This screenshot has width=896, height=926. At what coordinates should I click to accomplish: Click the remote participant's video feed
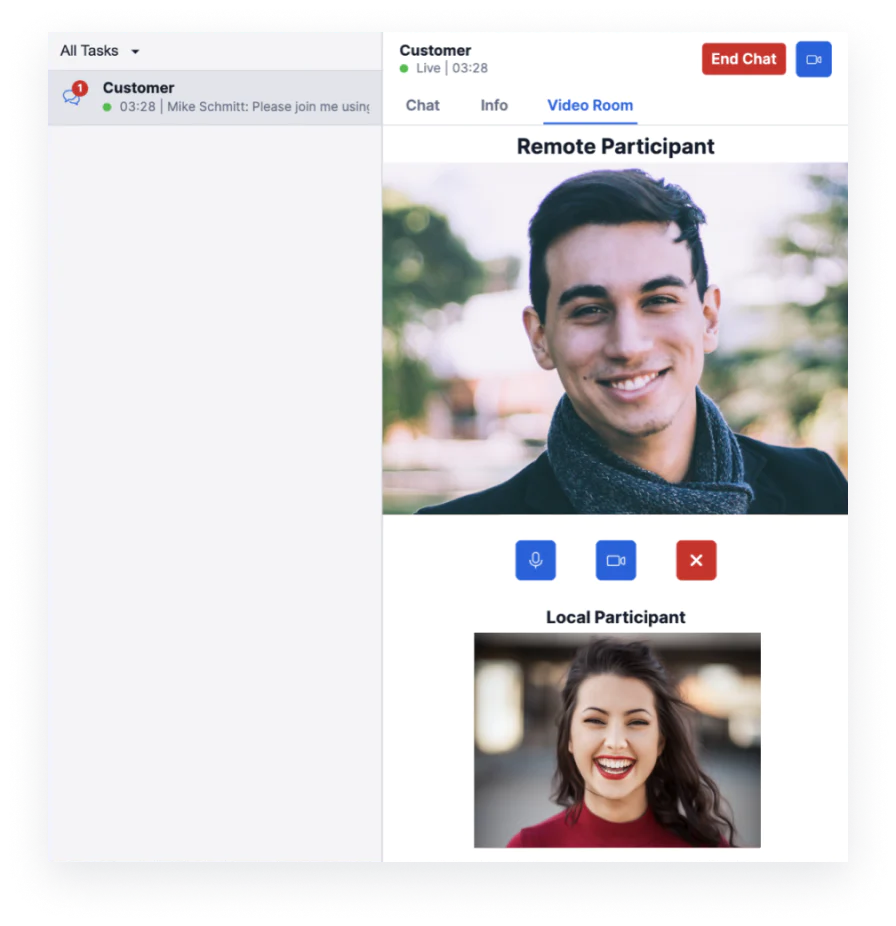[x=615, y=340]
